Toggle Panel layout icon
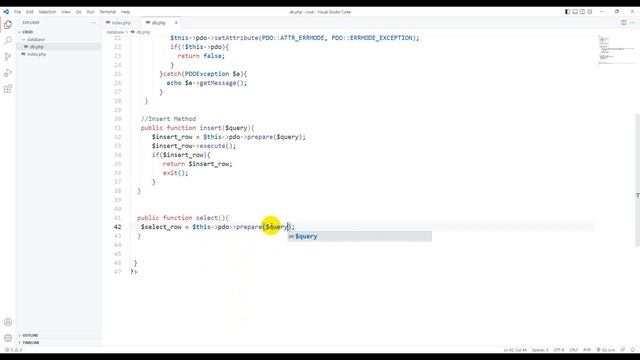The height and width of the screenshot is (360, 640). 575,12
